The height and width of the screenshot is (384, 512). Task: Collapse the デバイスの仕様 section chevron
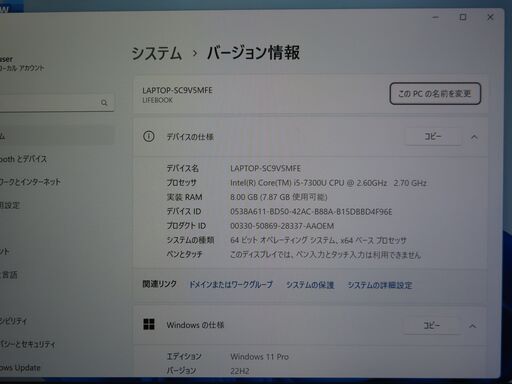point(474,137)
